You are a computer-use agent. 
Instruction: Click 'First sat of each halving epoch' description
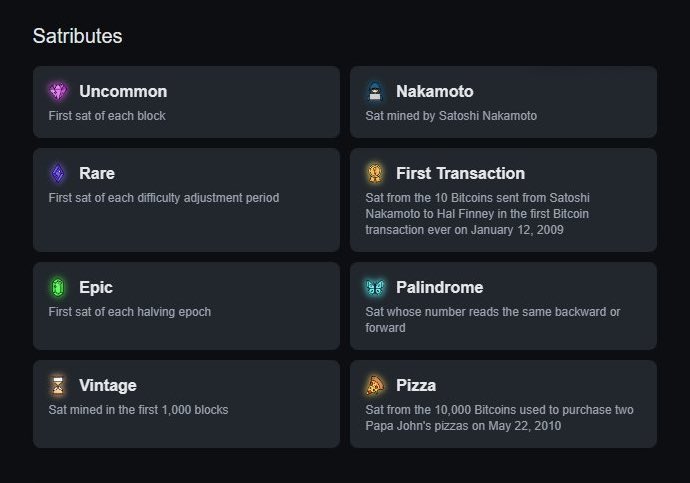130,312
